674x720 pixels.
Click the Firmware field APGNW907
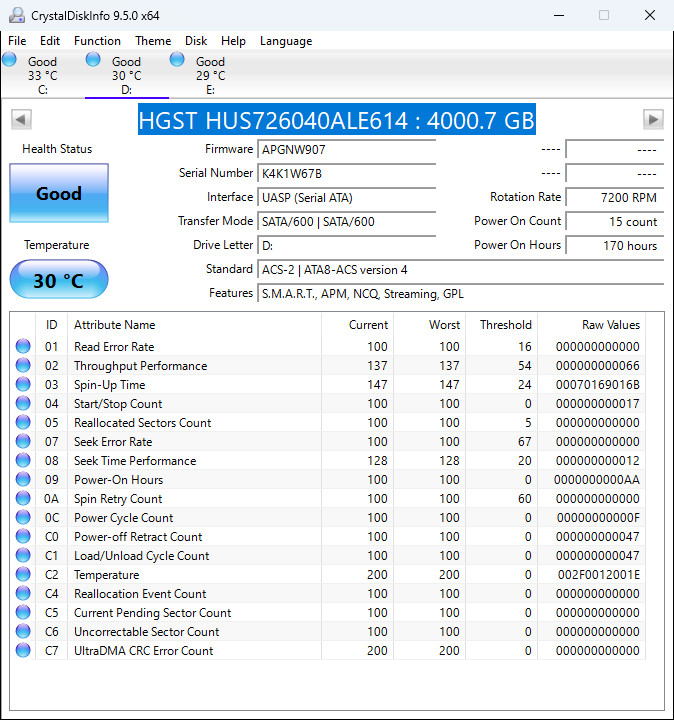(x=347, y=150)
